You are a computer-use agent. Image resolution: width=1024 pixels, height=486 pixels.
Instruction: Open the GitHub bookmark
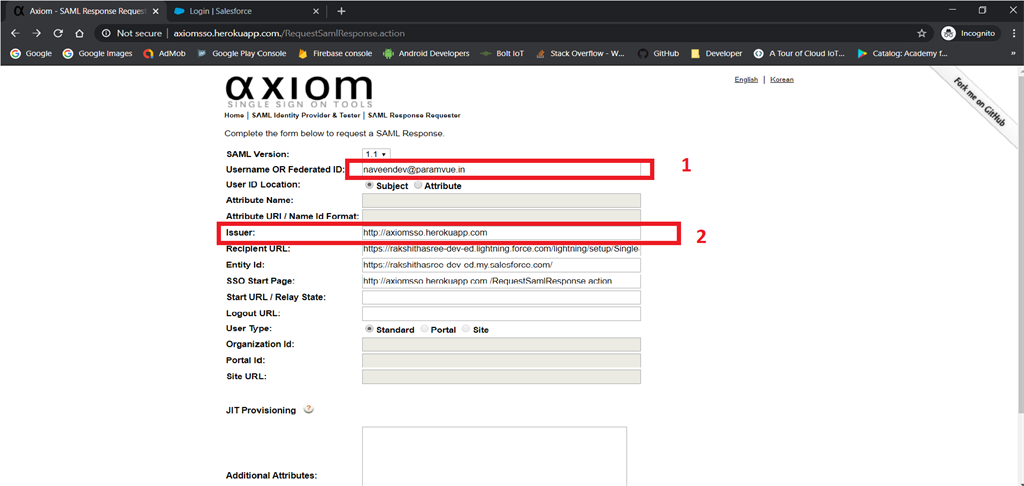coord(658,54)
